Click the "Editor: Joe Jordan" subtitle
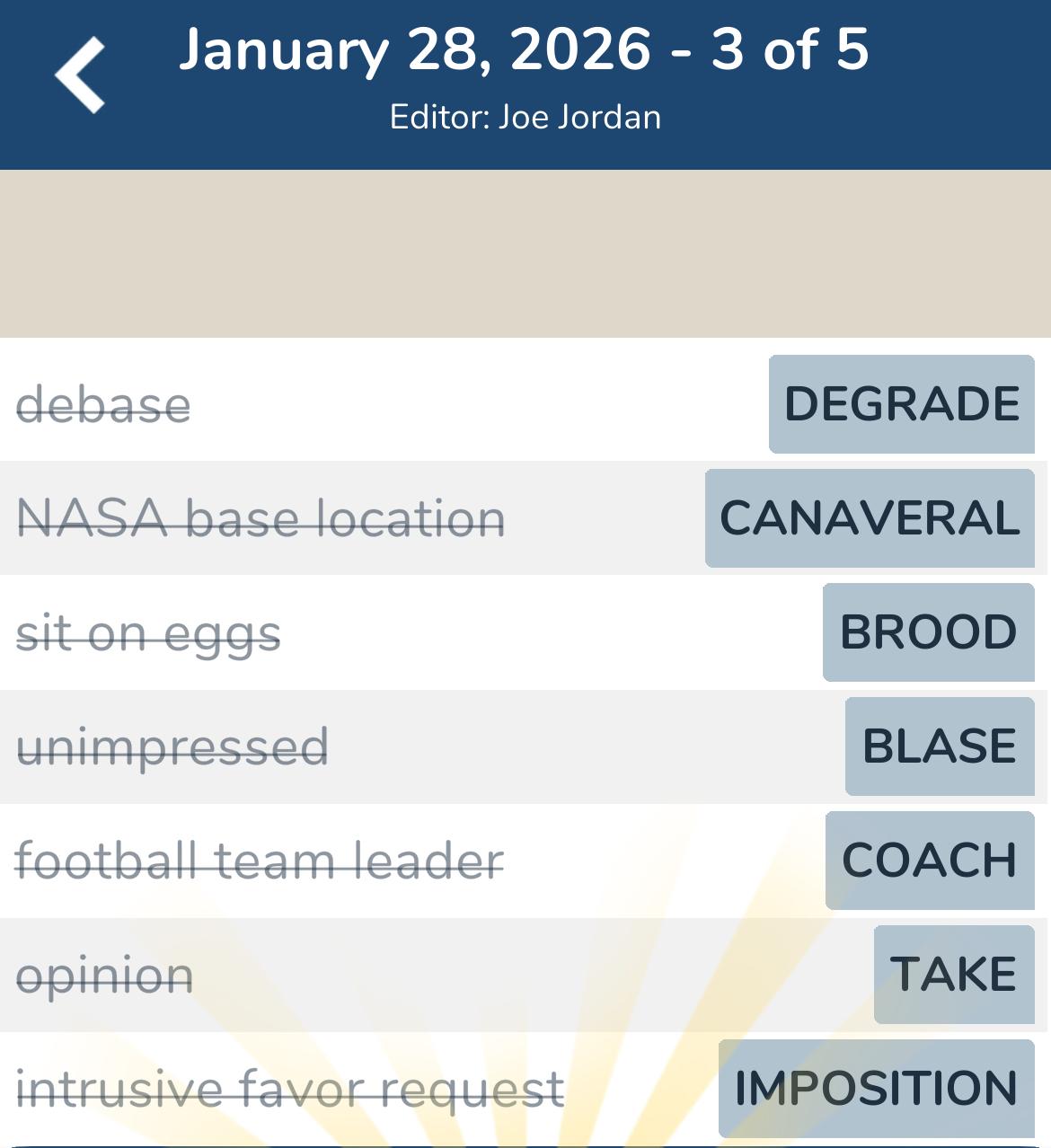 [x=525, y=118]
